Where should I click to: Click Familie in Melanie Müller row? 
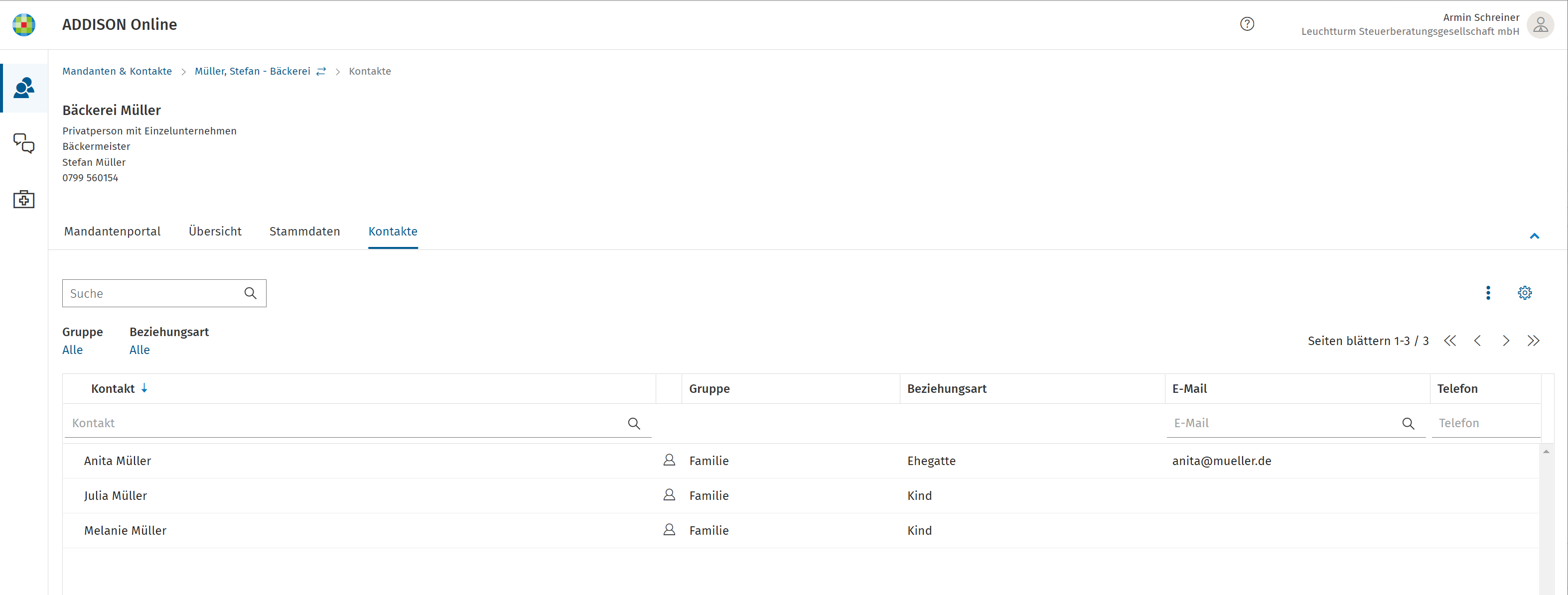click(x=709, y=530)
